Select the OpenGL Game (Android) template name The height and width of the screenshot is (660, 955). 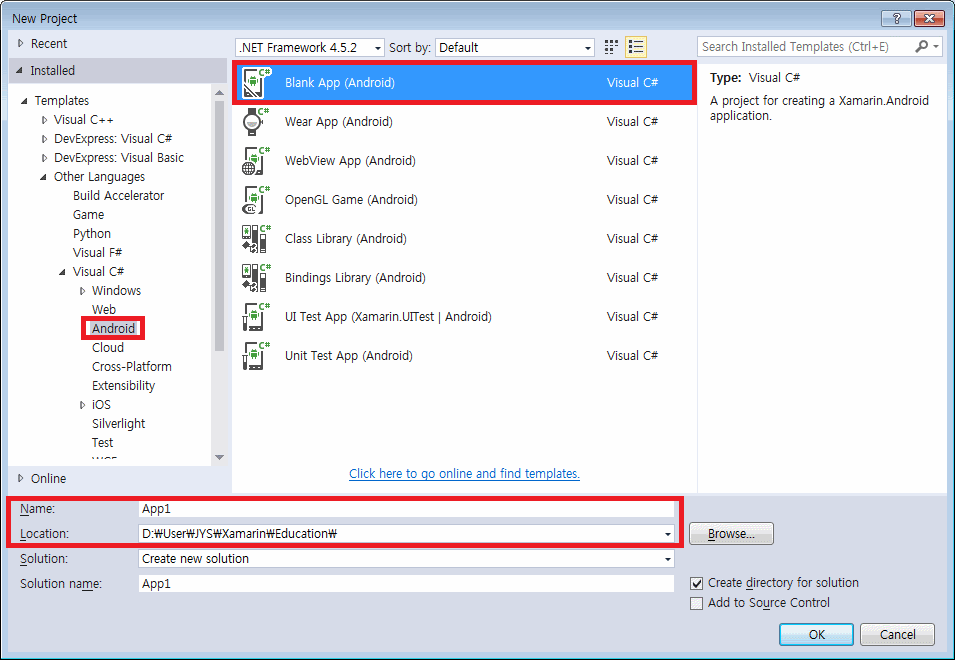point(351,200)
